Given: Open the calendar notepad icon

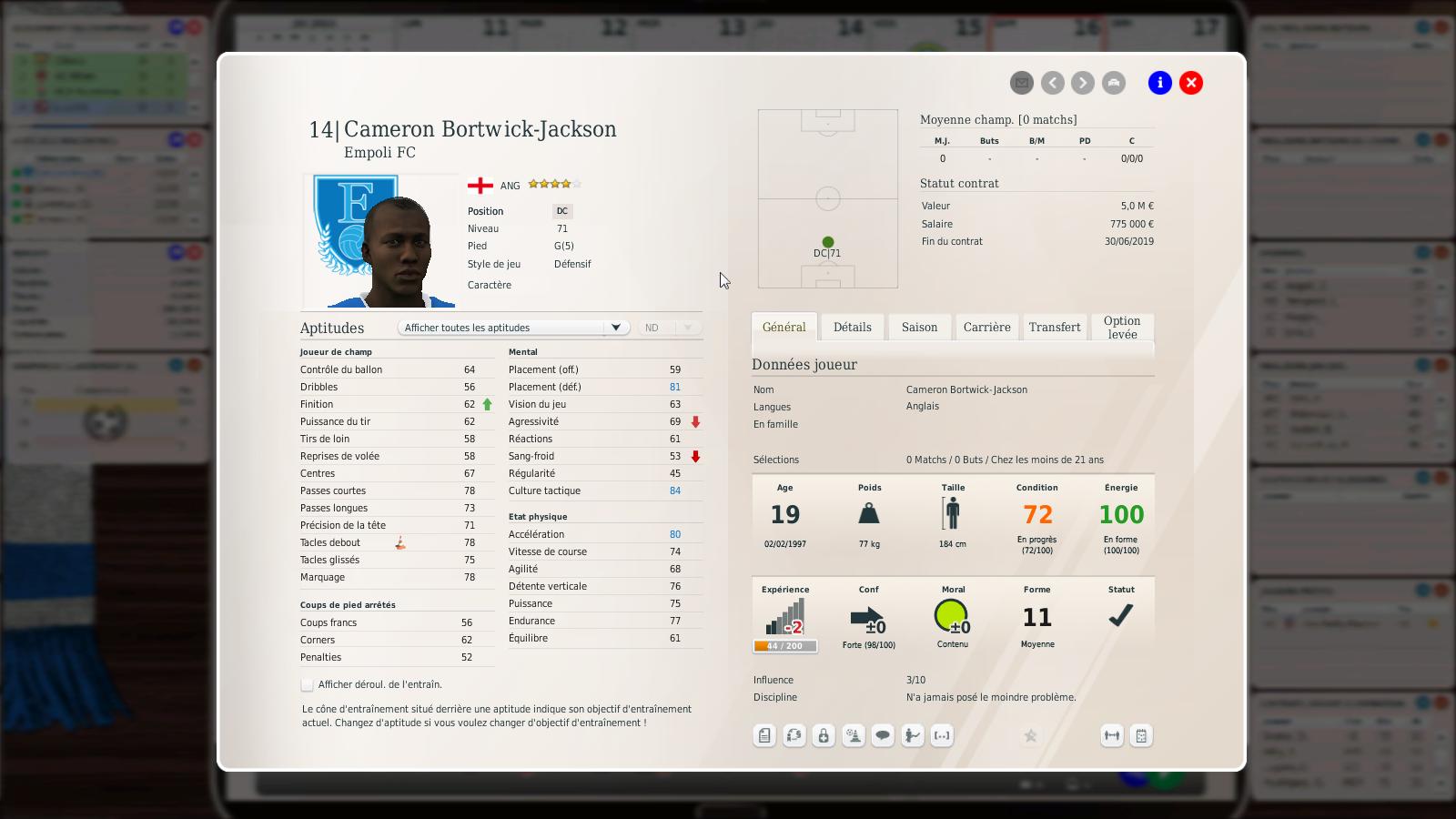Looking at the screenshot, I should click(x=1141, y=735).
